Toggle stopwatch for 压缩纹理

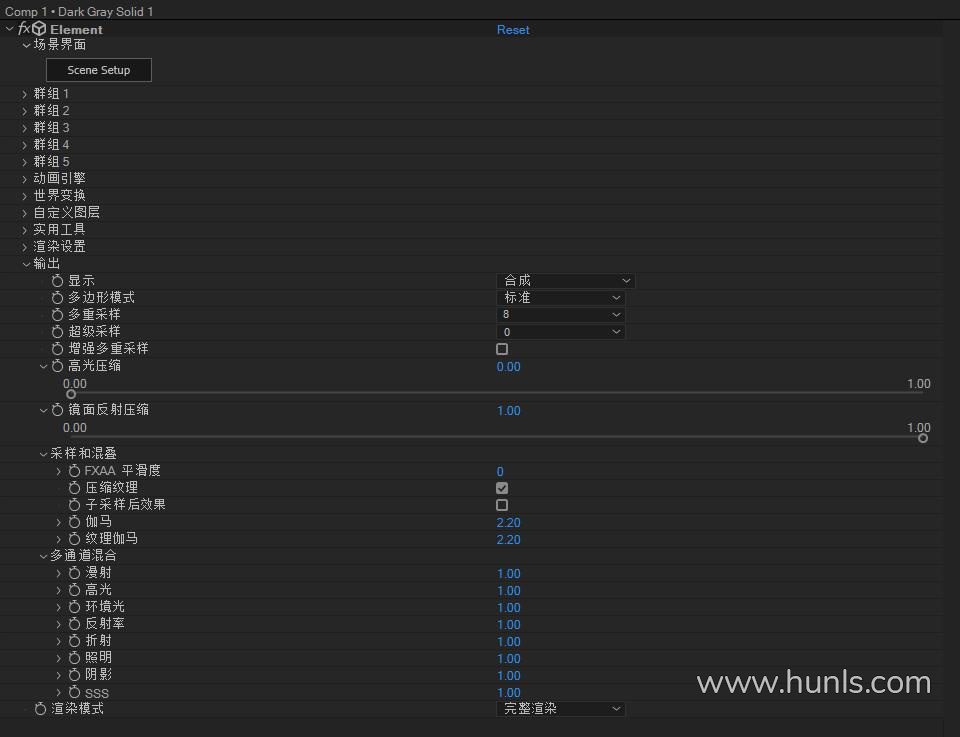75,488
